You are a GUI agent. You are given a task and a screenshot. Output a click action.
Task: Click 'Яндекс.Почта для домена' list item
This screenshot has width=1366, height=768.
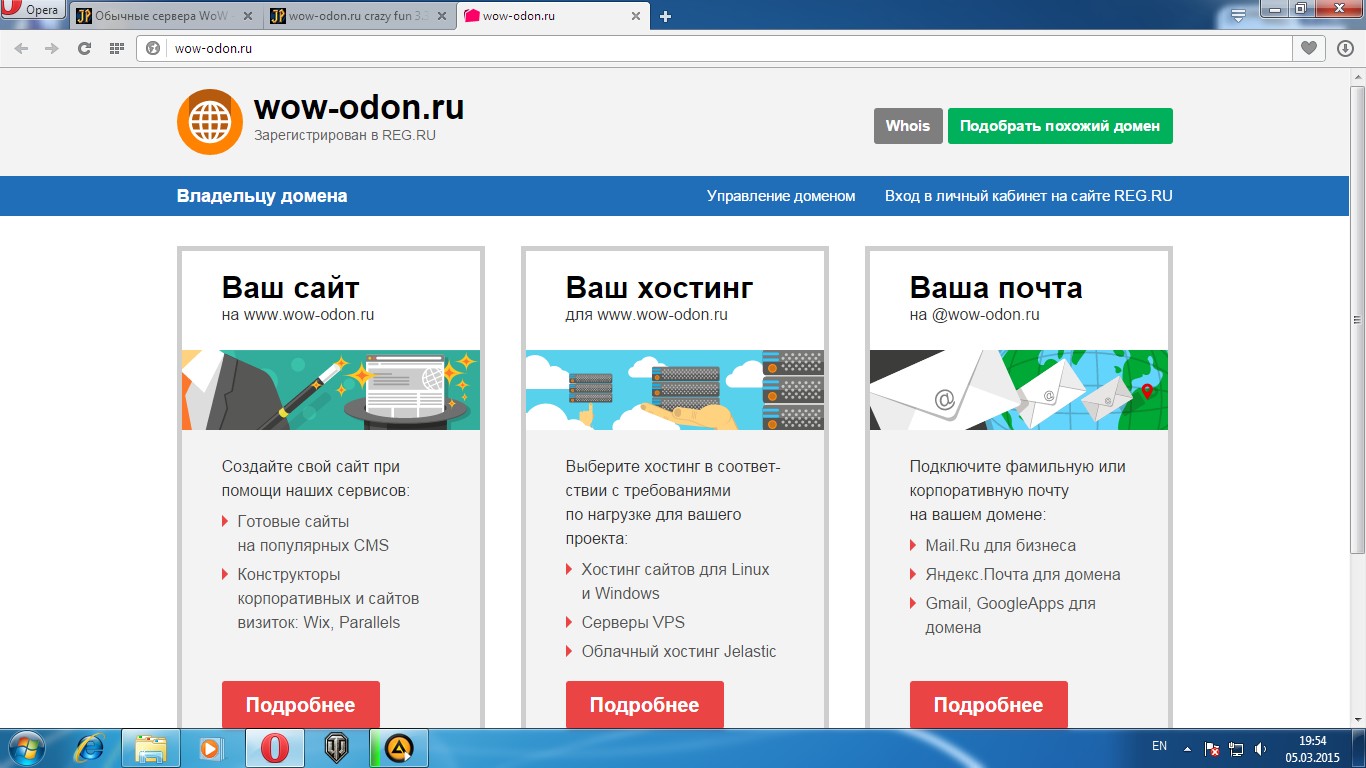(x=1022, y=574)
